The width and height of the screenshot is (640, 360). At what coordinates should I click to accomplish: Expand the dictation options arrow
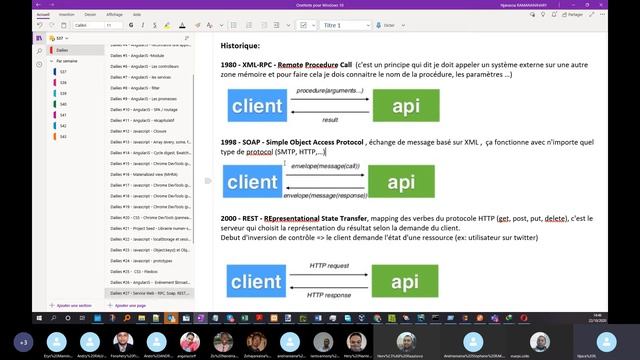click(403, 25)
